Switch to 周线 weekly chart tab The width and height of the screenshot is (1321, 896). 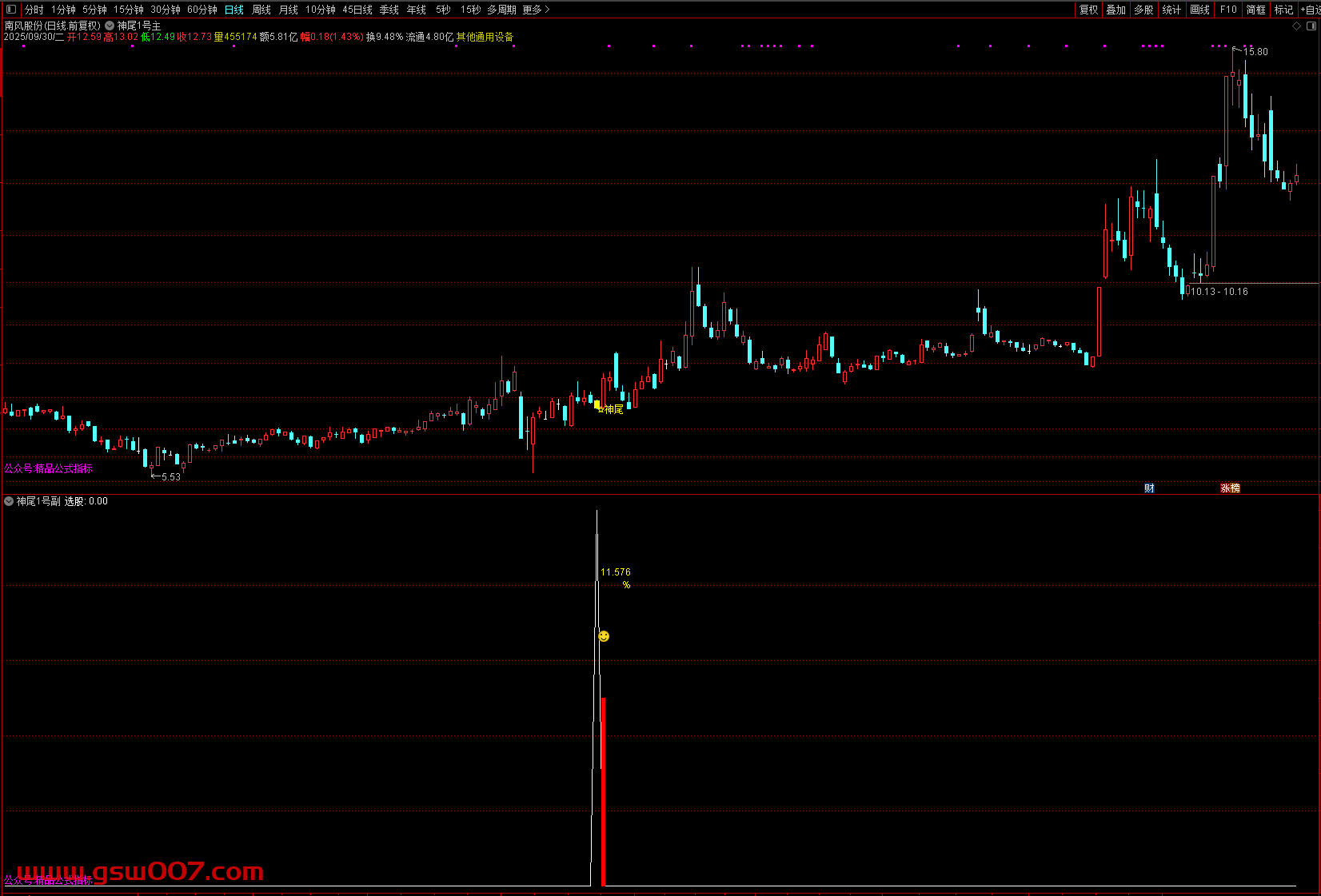pyautogui.click(x=261, y=10)
